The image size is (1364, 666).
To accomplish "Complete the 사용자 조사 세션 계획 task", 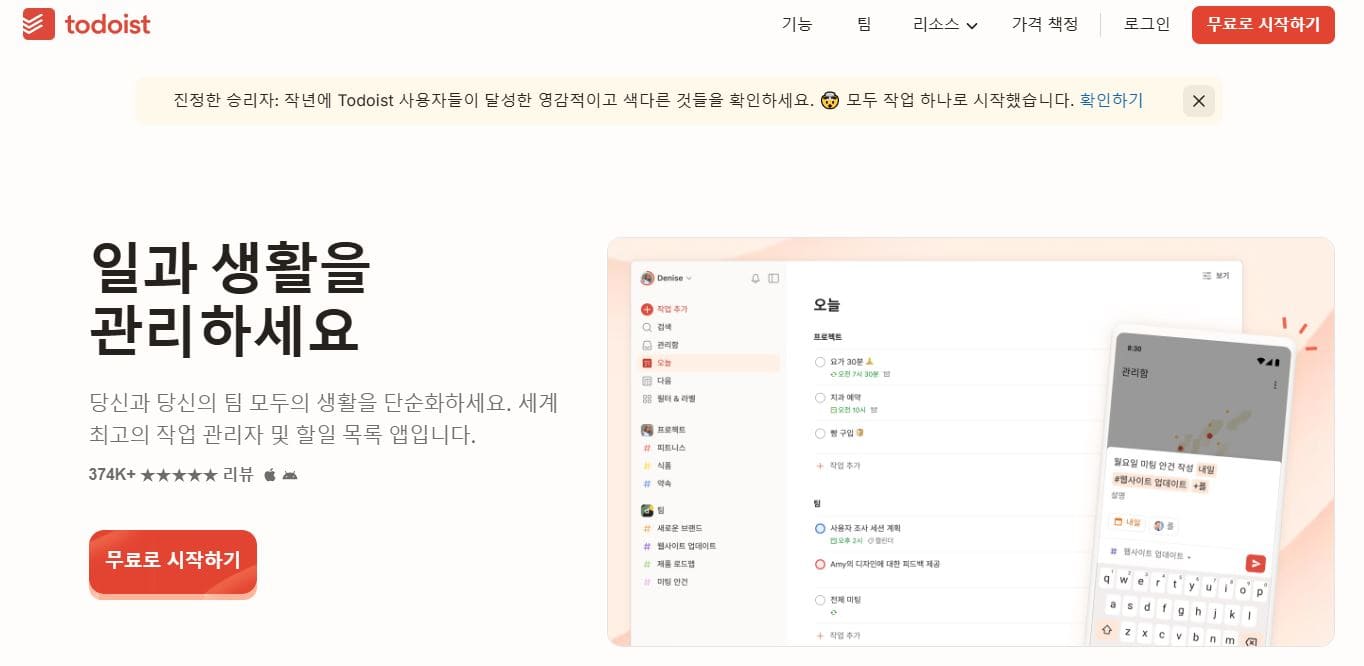I will tap(820, 528).
